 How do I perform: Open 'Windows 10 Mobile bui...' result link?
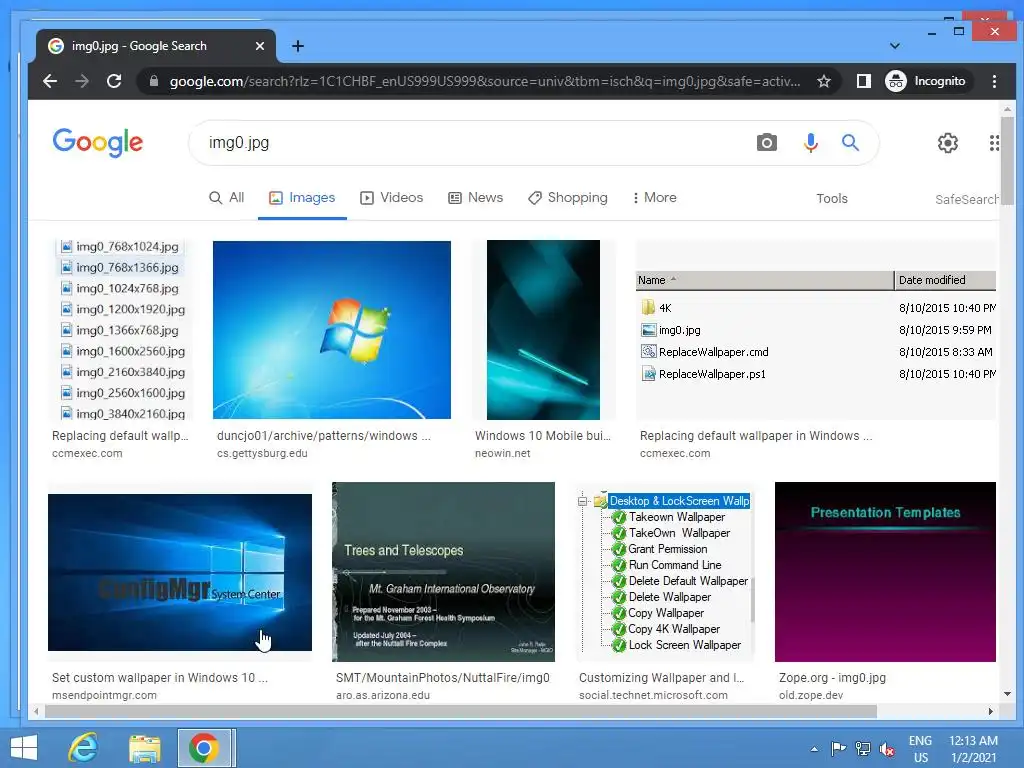[x=543, y=436]
